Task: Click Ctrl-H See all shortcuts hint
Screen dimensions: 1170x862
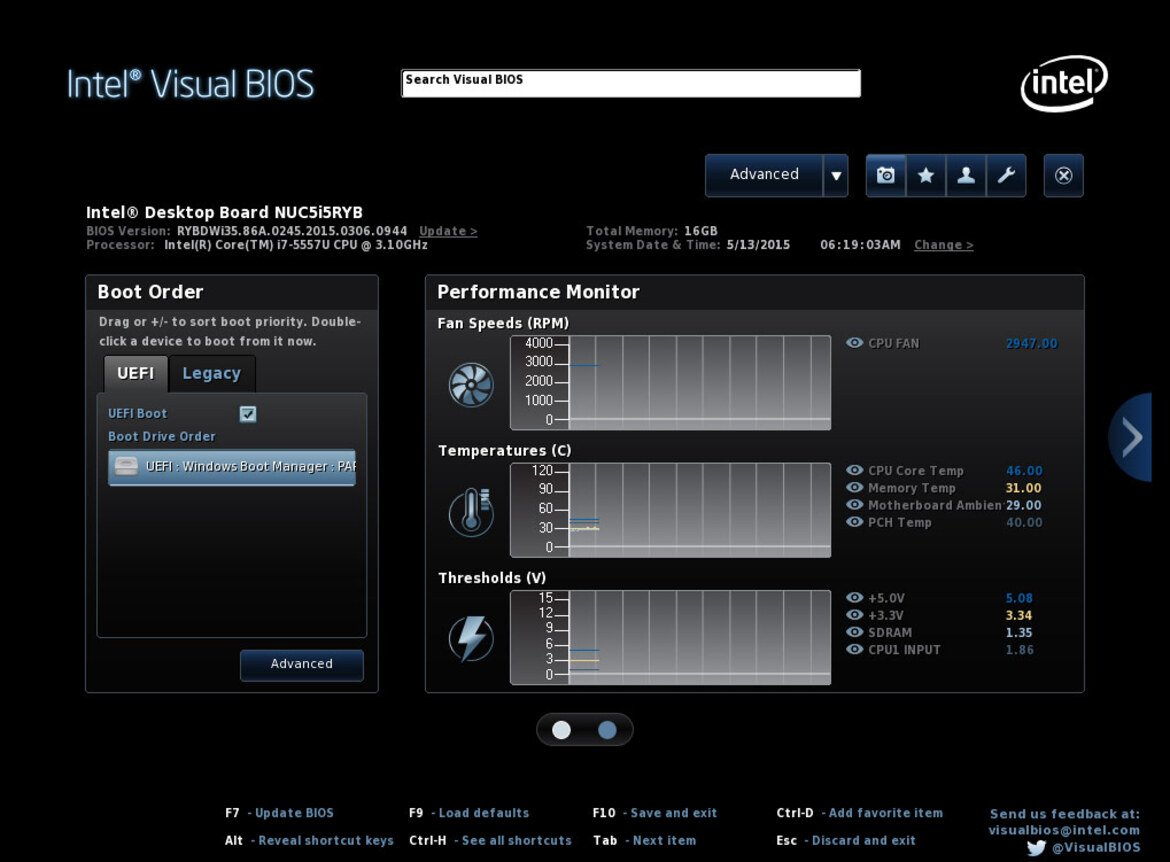Action: click(490, 841)
